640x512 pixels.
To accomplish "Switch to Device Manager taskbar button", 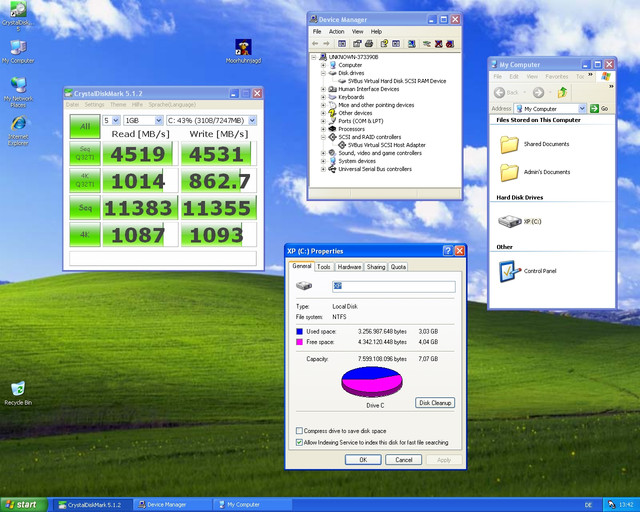I will click(172, 505).
